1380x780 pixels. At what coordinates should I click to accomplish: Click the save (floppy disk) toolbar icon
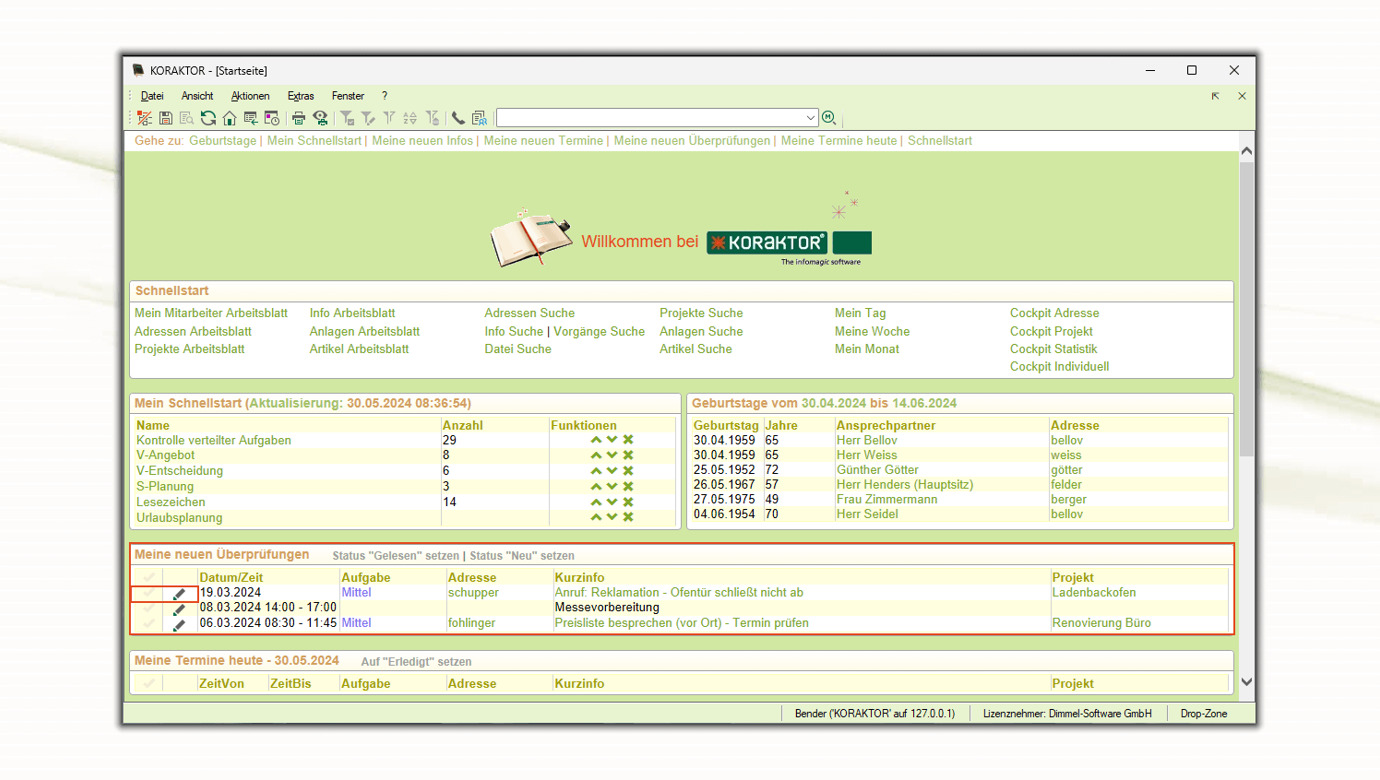pyautogui.click(x=166, y=118)
